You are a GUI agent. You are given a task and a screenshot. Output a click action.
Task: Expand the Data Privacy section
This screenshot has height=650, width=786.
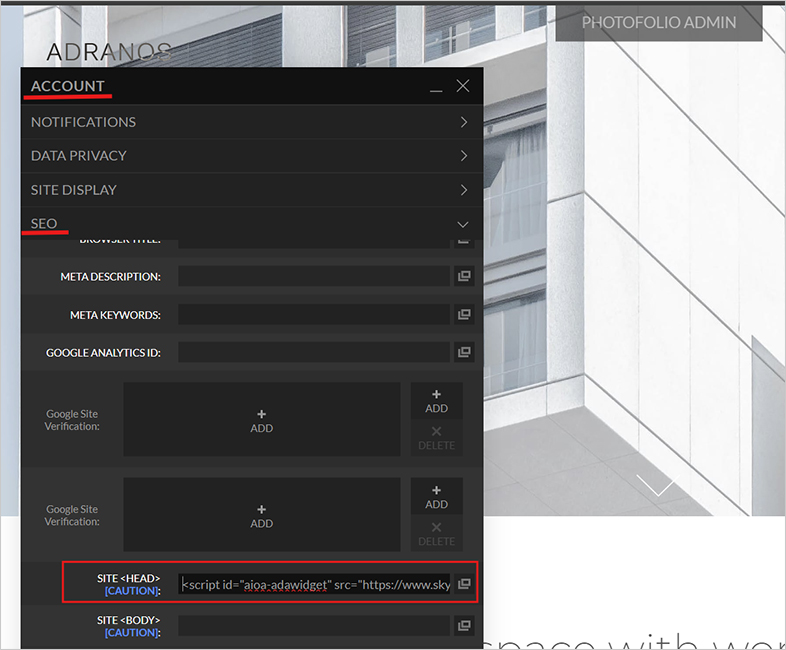tap(464, 156)
